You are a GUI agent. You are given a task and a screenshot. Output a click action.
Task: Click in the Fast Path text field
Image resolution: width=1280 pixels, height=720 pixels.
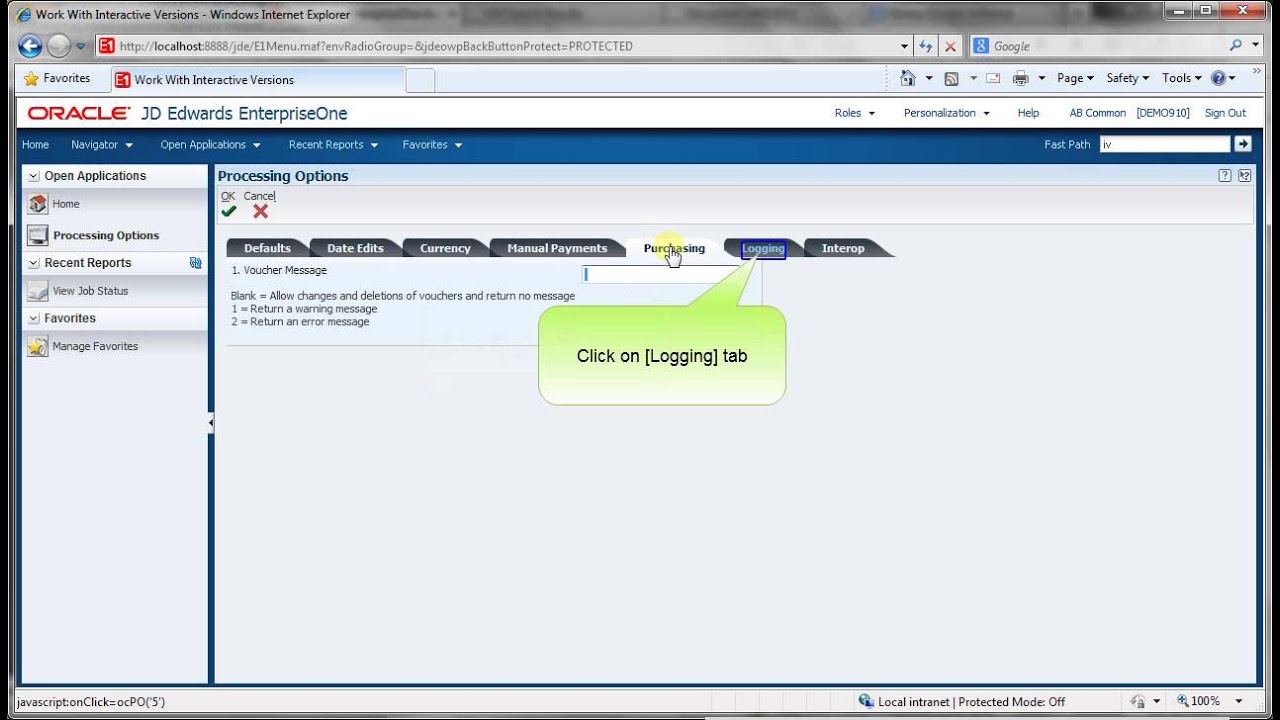pos(1165,144)
